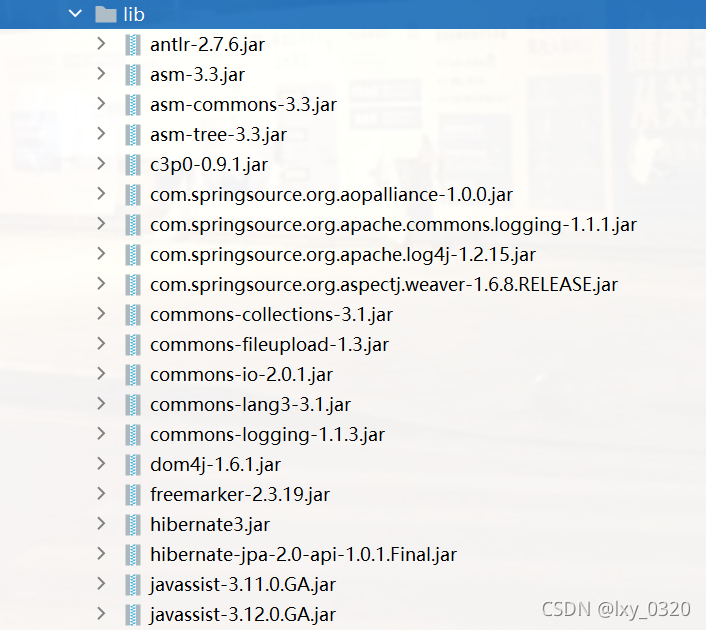Select the lib folder icon

pos(106,14)
